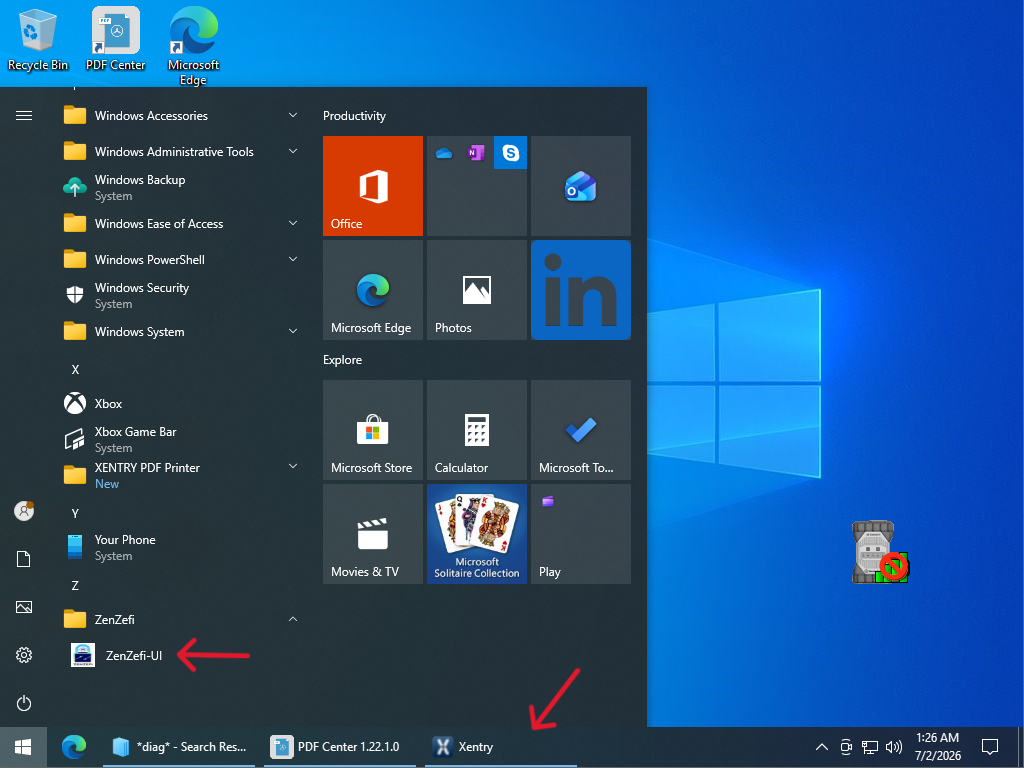Open PDF Center desktop shortcut
This screenshot has height=768, width=1024.
tap(116, 38)
